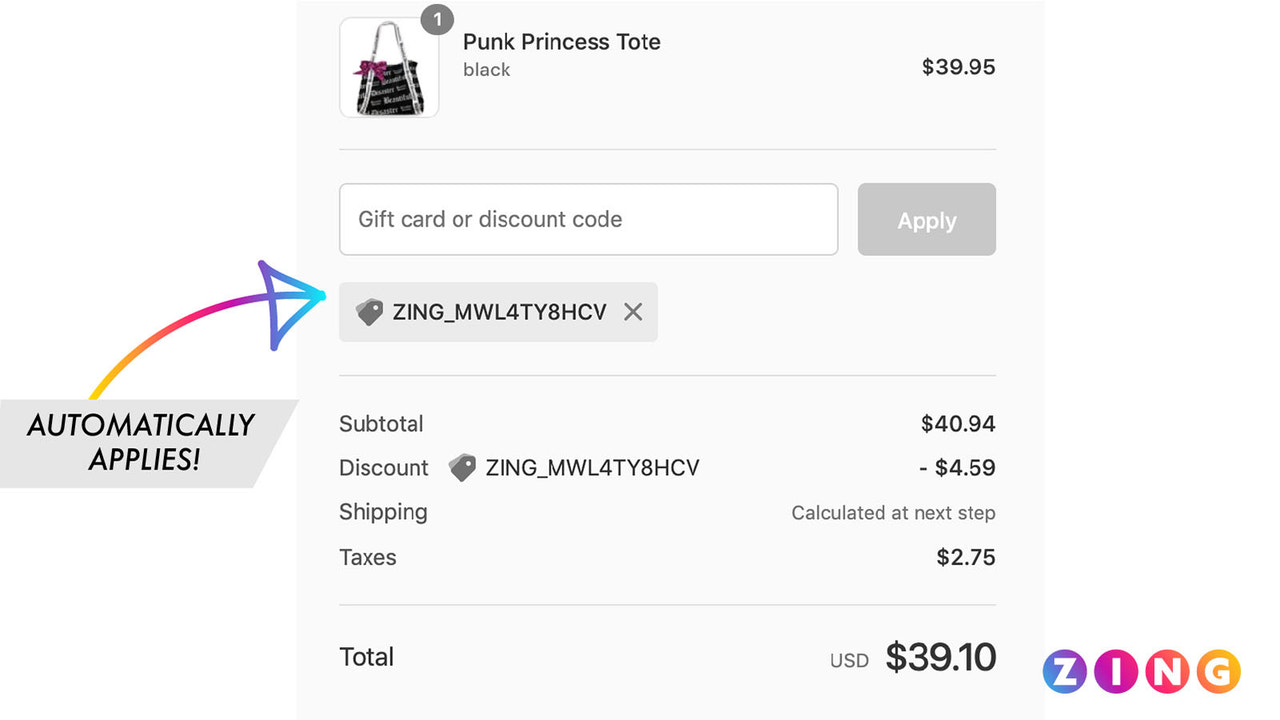Click the Subtotal amount $40.94
Screen dimensions: 1280x720
pyautogui.click(x=958, y=424)
